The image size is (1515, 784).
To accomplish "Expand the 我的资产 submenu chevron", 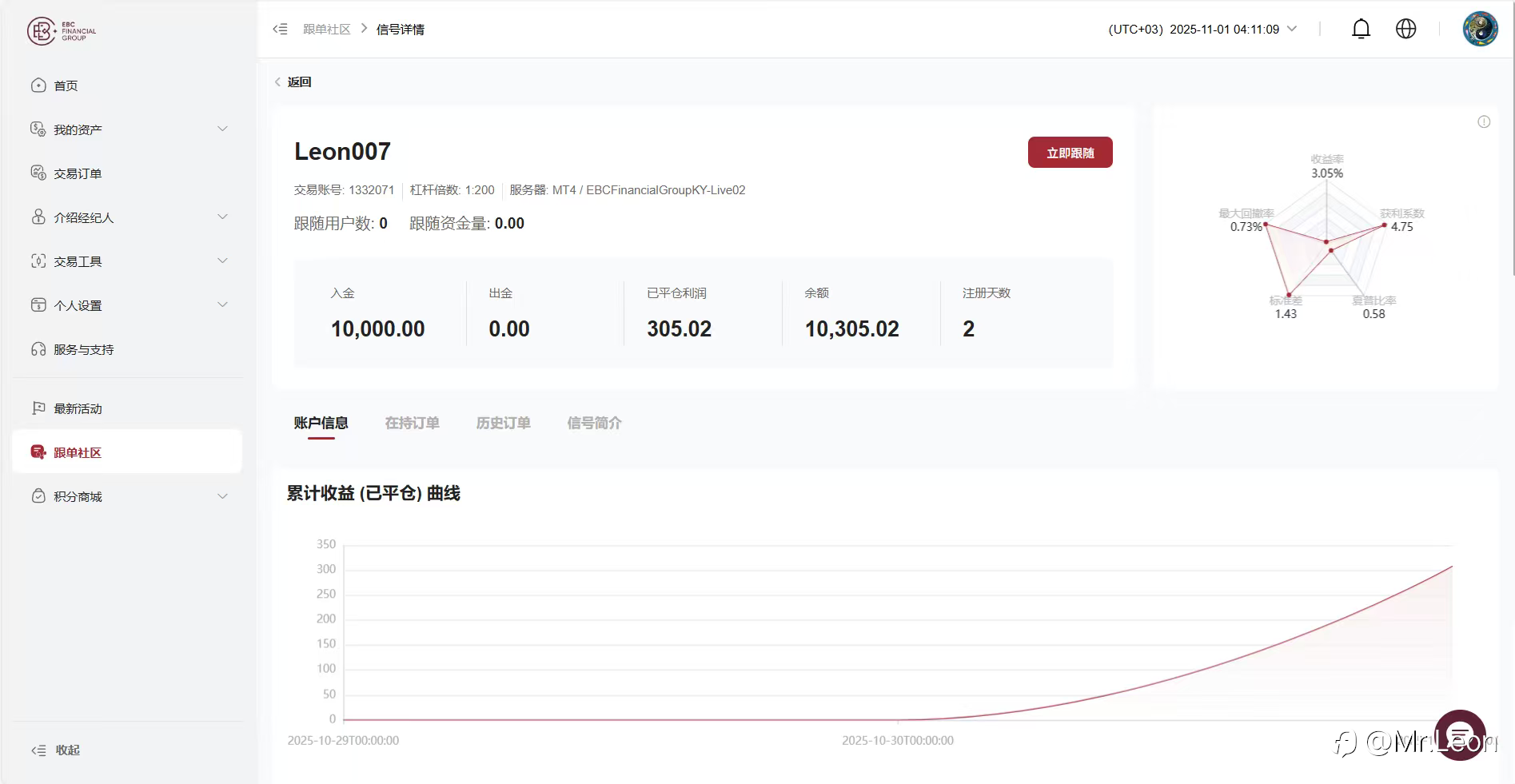I will coord(223,129).
